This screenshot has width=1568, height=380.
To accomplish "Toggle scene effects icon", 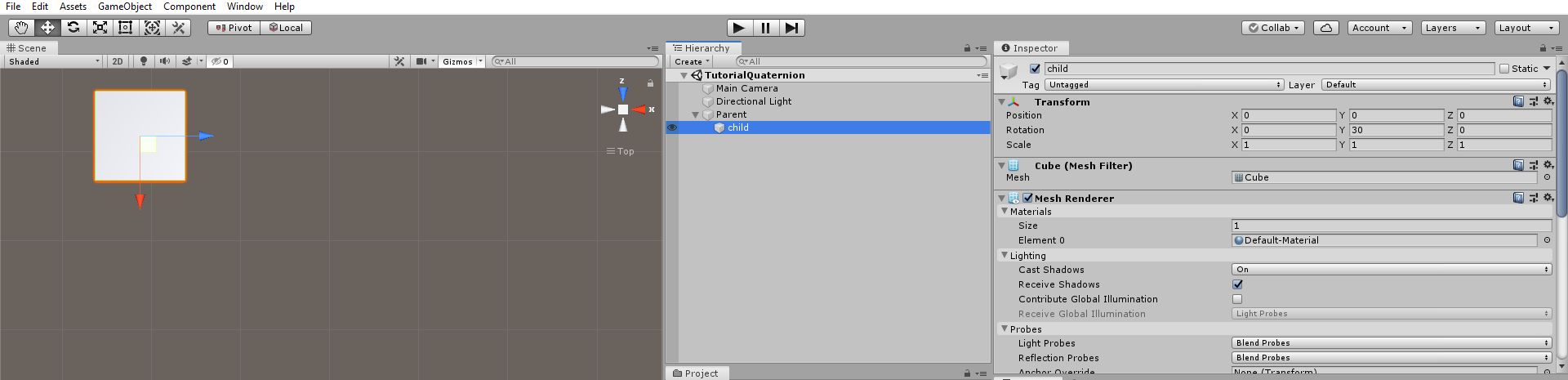I will pos(186,61).
